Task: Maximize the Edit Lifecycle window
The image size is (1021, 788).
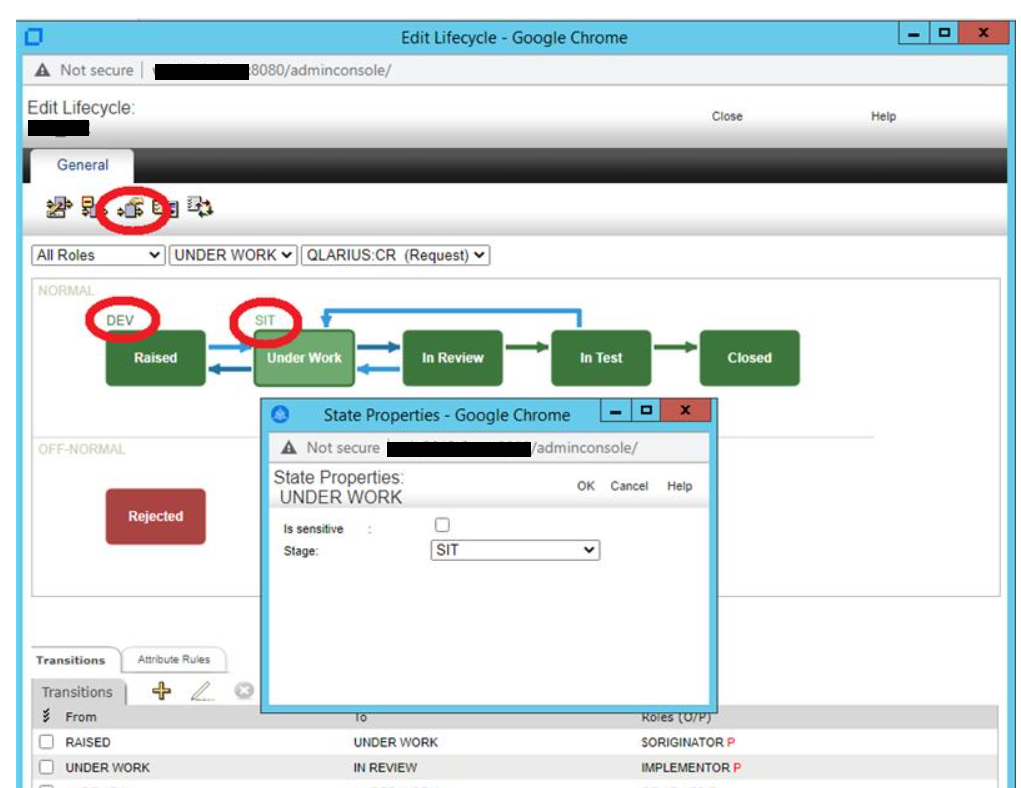Action: 944,33
